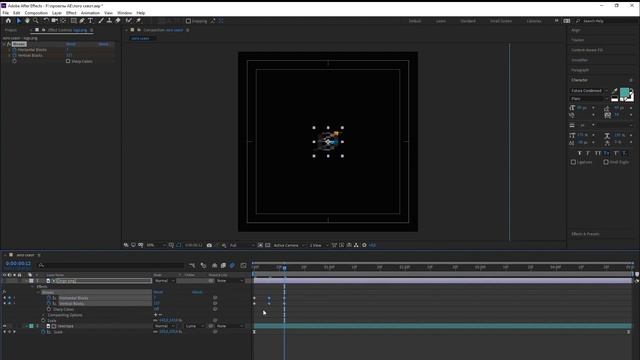
Task: Select the Hand tool
Action: tap(27, 20)
